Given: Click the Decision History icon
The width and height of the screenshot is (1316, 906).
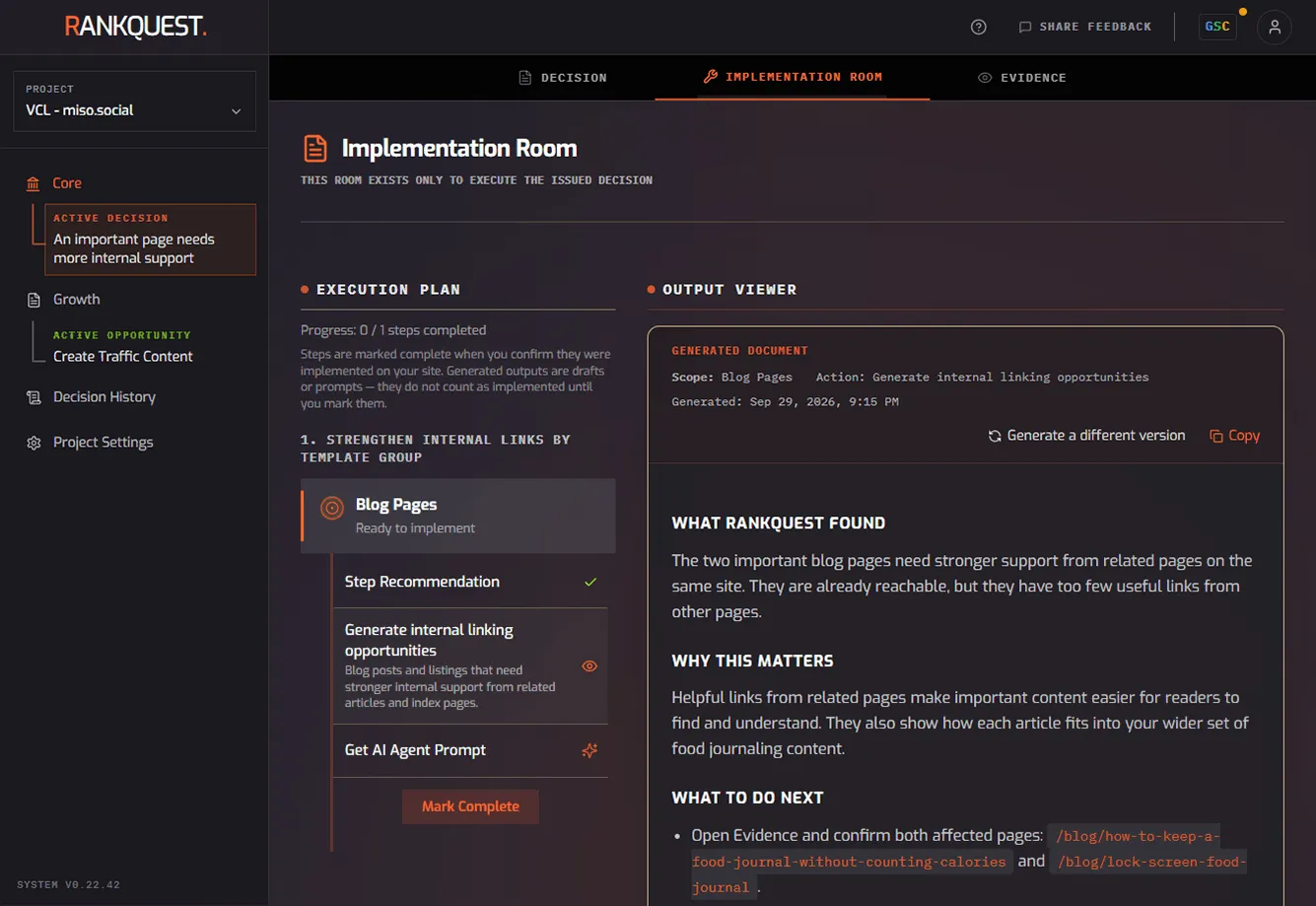Looking at the screenshot, I should coord(34,397).
